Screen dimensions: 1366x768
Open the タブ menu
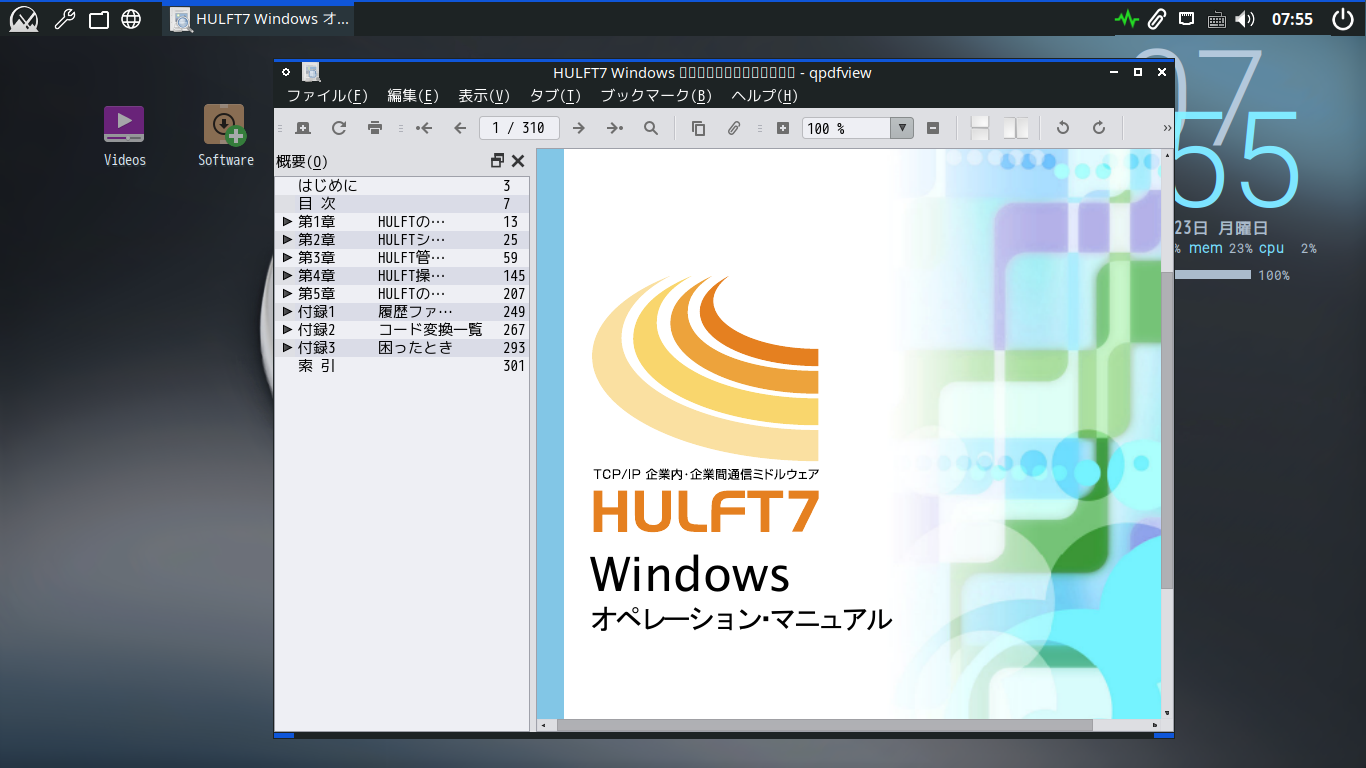pyautogui.click(x=555, y=96)
